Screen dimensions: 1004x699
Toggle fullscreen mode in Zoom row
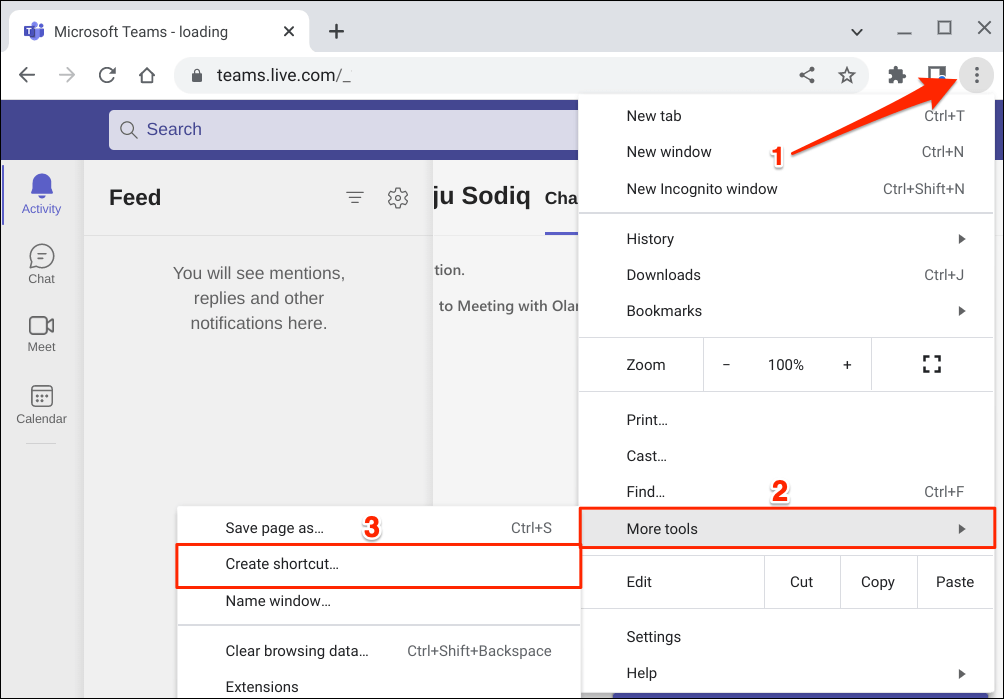pos(932,365)
